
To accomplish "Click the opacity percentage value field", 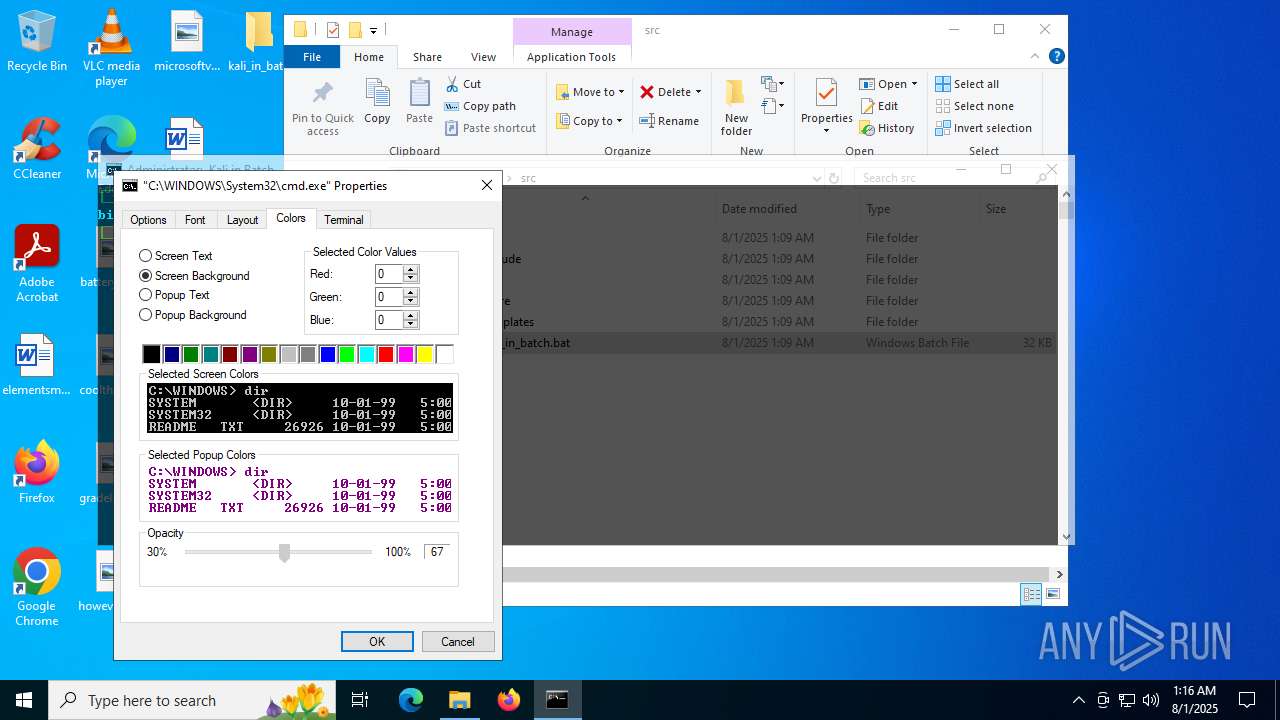I will (x=437, y=552).
